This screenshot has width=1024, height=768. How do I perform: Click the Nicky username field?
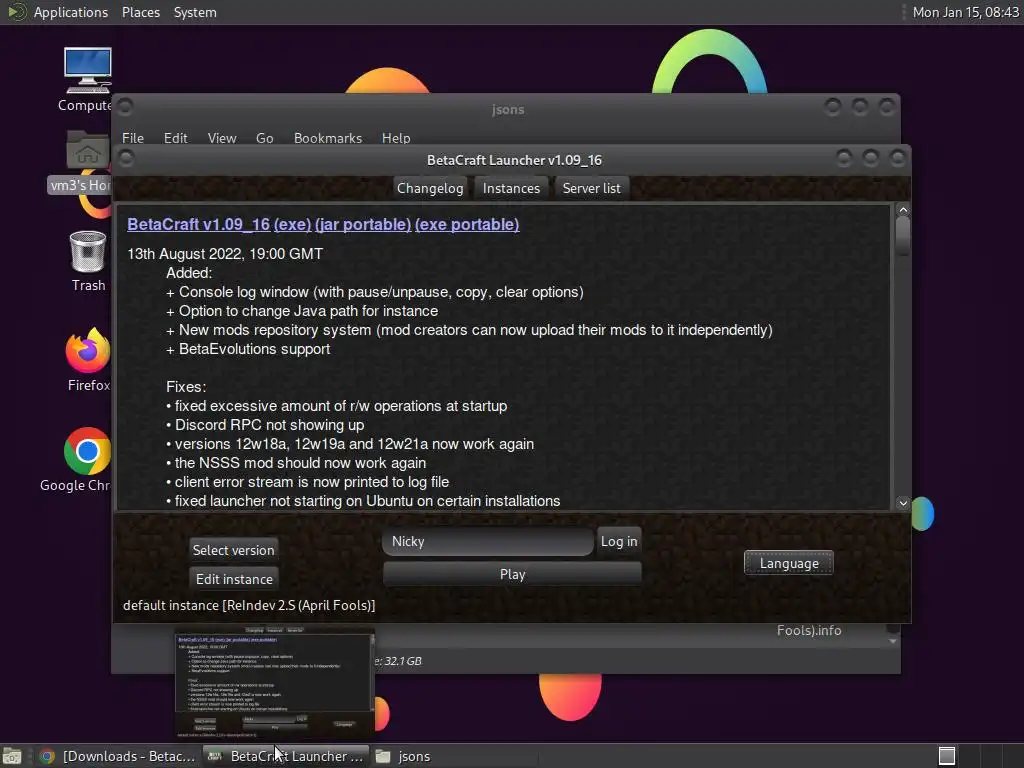point(488,541)
